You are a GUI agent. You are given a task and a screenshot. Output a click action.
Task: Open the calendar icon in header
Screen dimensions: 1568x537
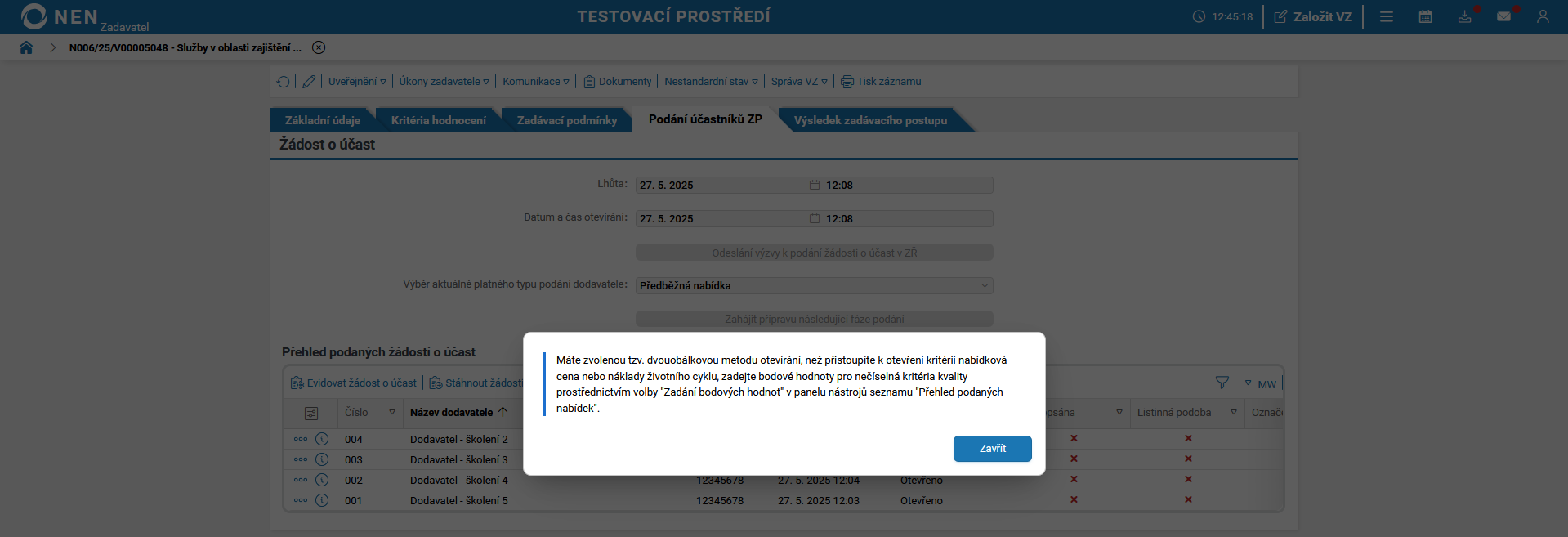pyautogui.click(x=1426, y=16)
